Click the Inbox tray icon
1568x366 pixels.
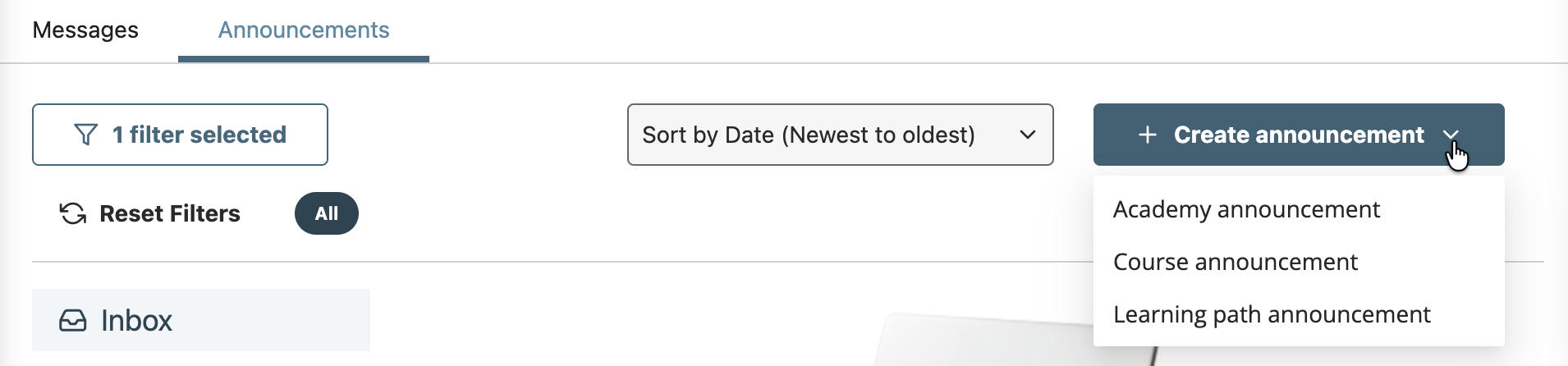click(73, 320)
